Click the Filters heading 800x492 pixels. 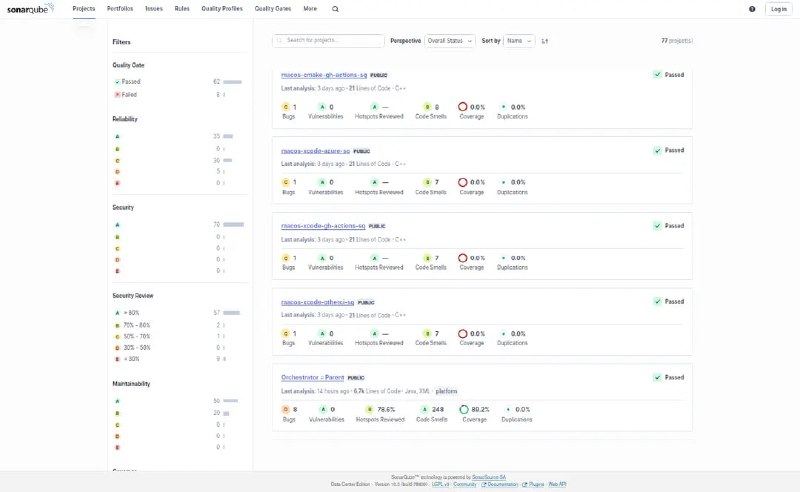point(121,42)
